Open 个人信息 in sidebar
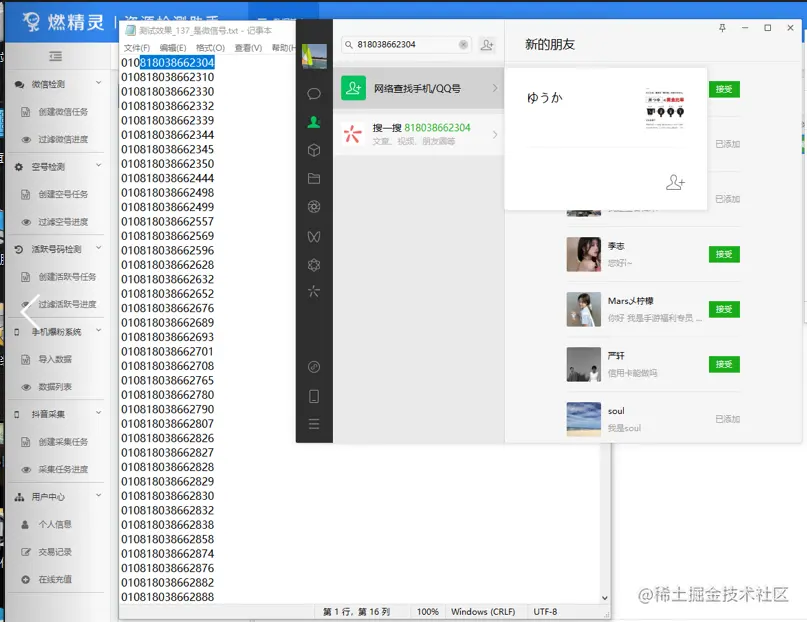Image resolution: width=807 pixels, height=622 pixels. coord(56,524)
